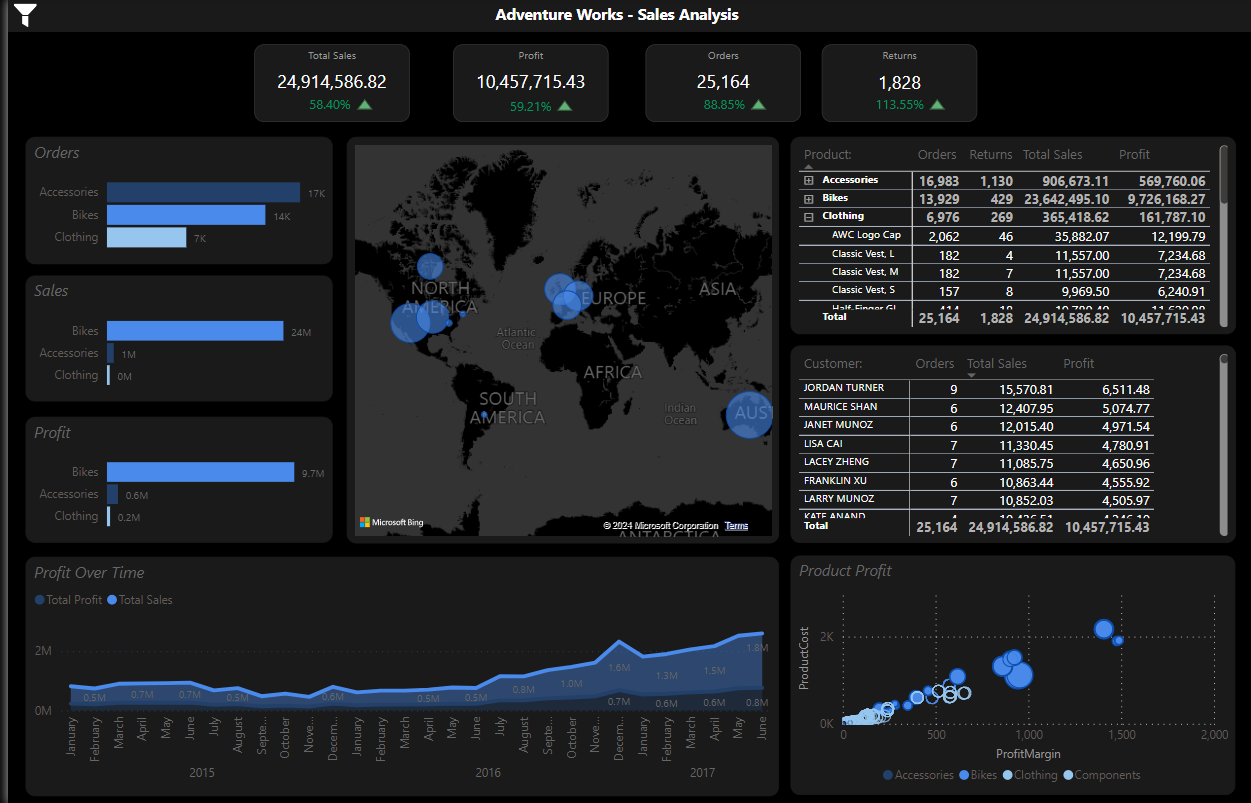Click the green arrow on Orders card
1251x803 pixels.
[x=759, y=104]
